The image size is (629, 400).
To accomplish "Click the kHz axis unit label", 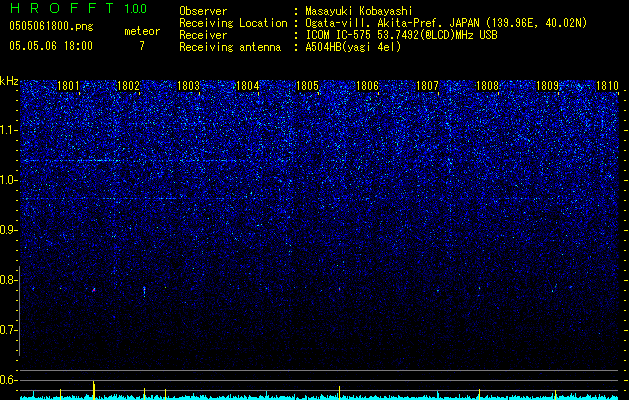I will [x=9, y=81].
